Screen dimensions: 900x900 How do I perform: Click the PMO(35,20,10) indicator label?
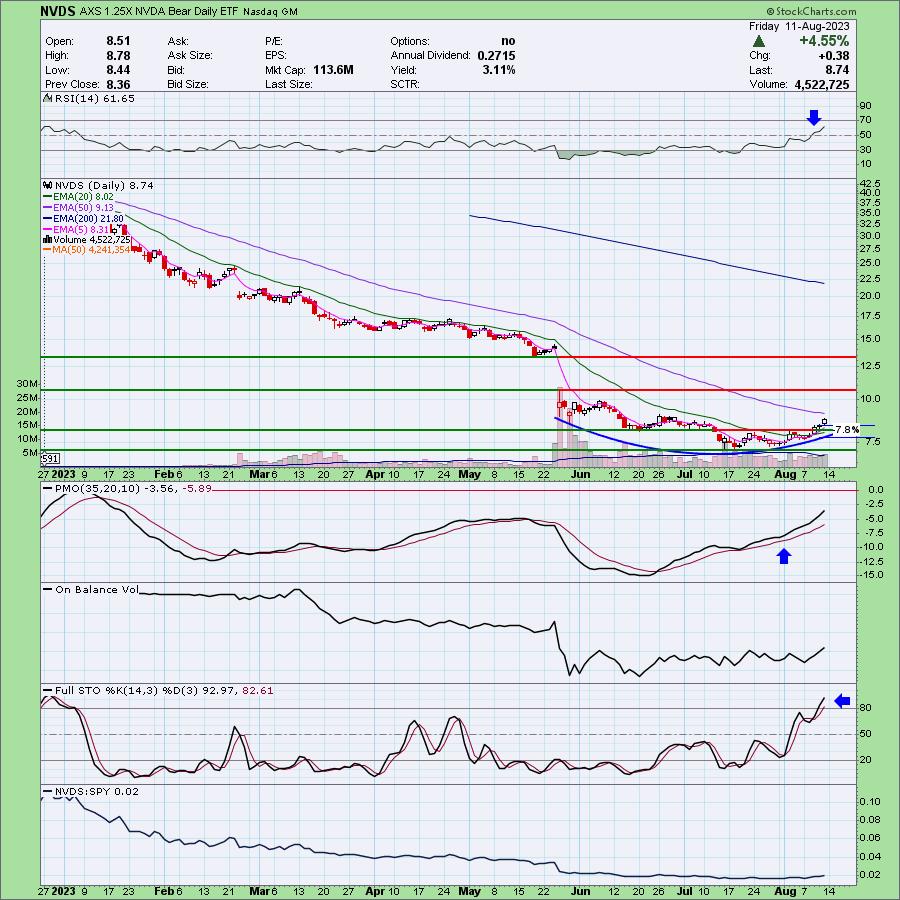pos(133,488)
